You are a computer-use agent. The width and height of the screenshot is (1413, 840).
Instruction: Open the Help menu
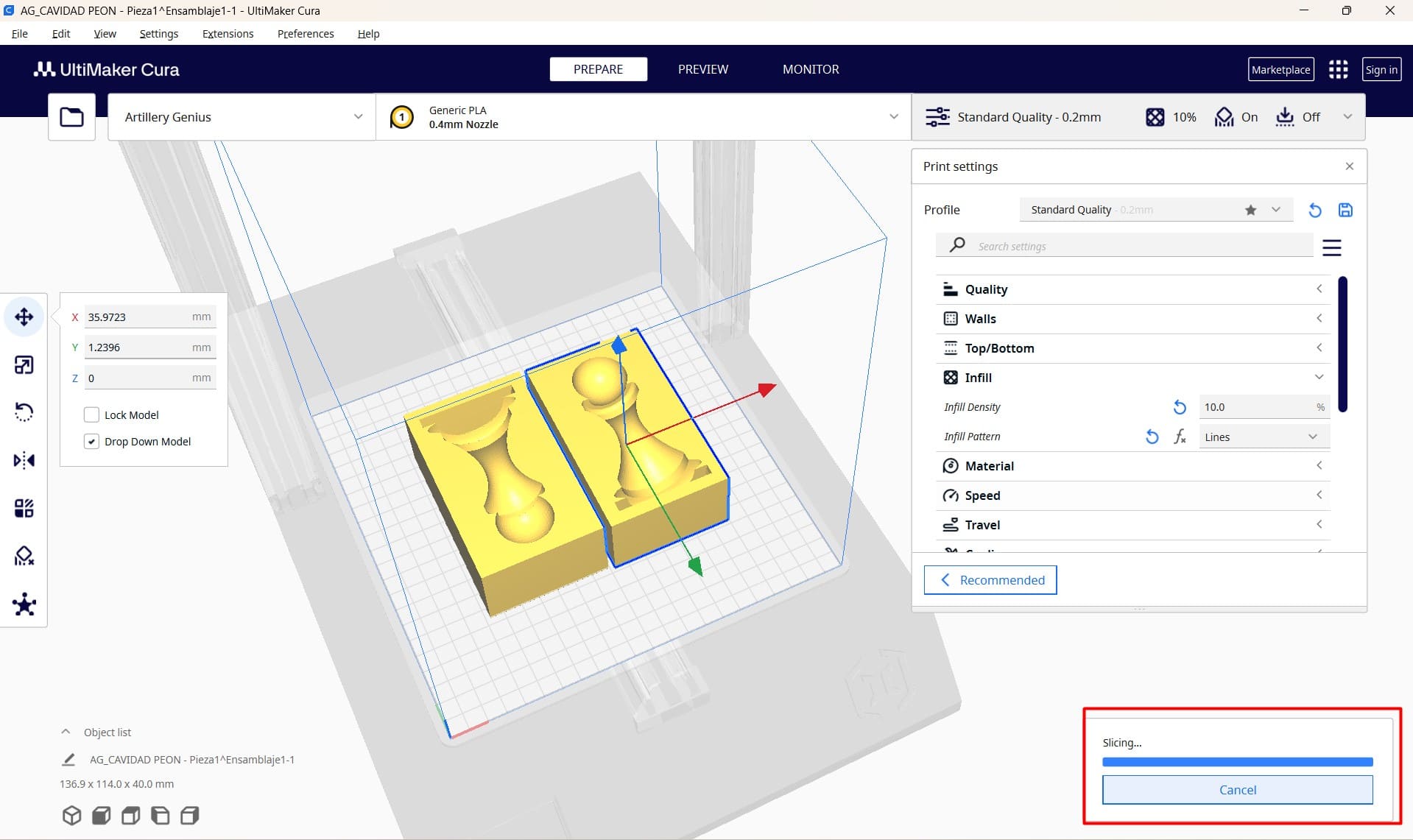368,34
